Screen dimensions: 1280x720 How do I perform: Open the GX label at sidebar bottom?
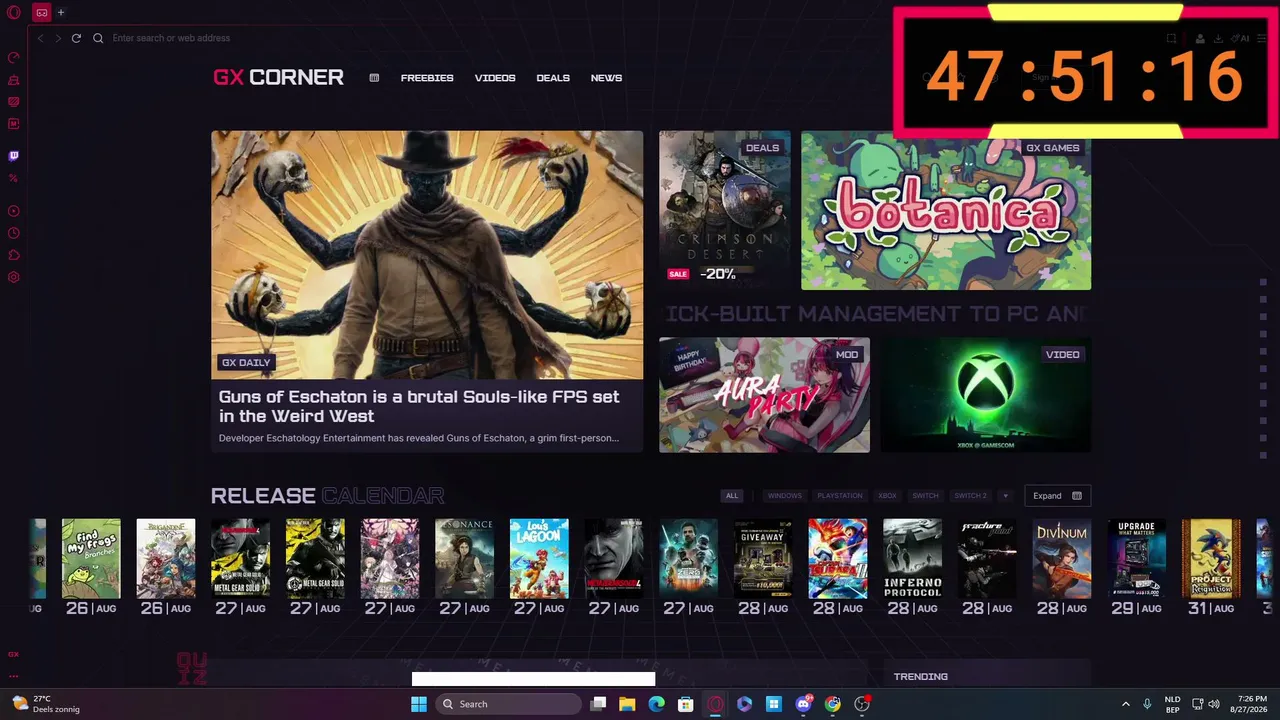(x=14, y=655)
